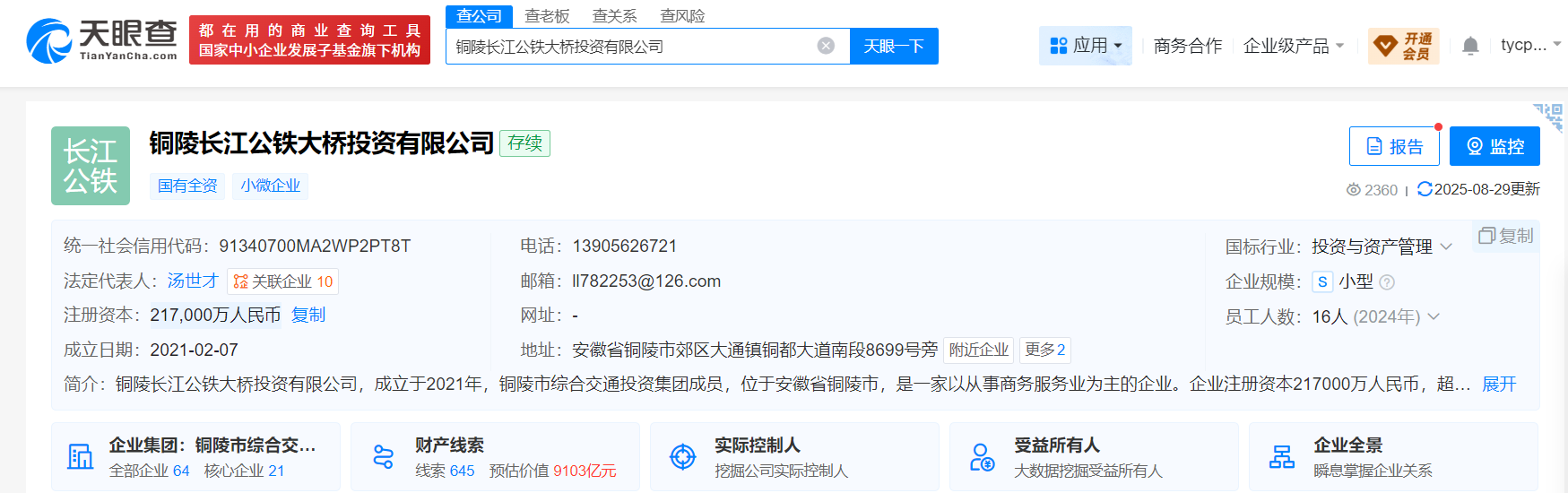Click the registered capital 217,000万人民币

(215, 315)
